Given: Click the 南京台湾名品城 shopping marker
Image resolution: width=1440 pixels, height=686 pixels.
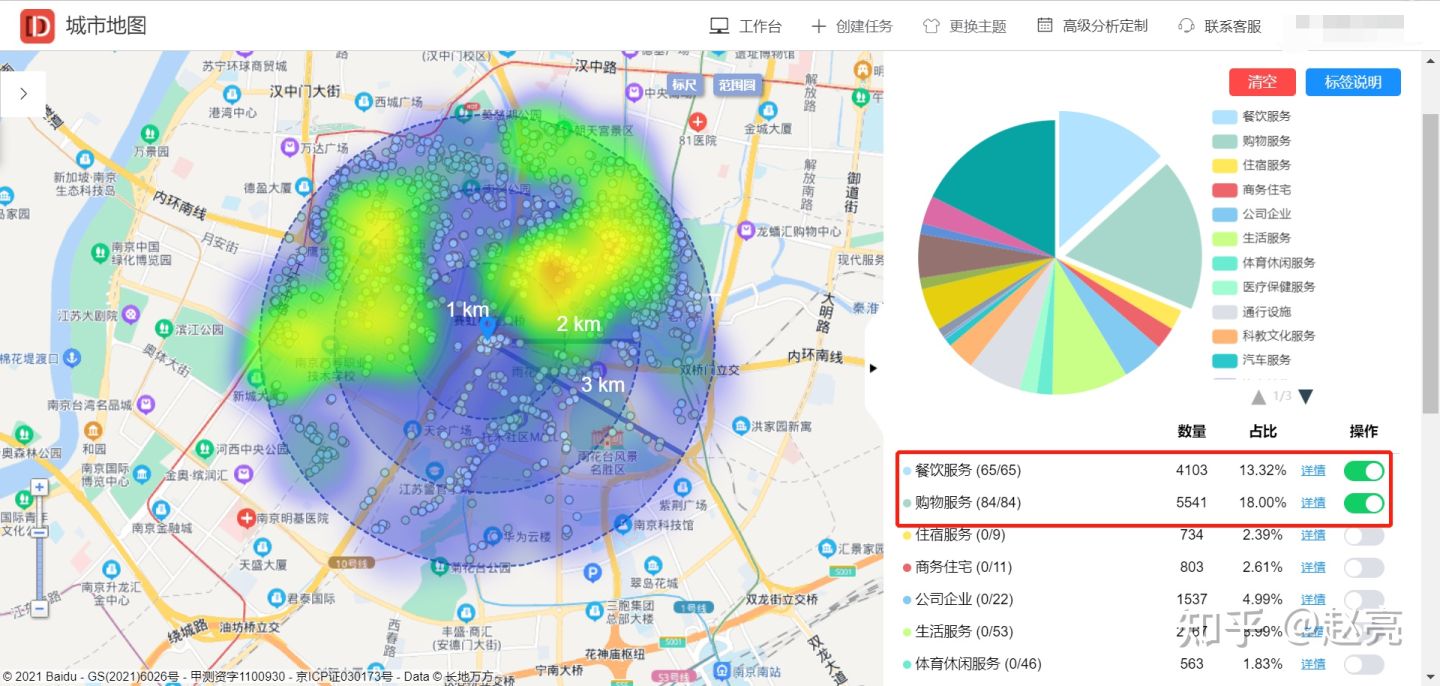Looking at the screenshot, I should pyautogui.click(x=146, y=405).
